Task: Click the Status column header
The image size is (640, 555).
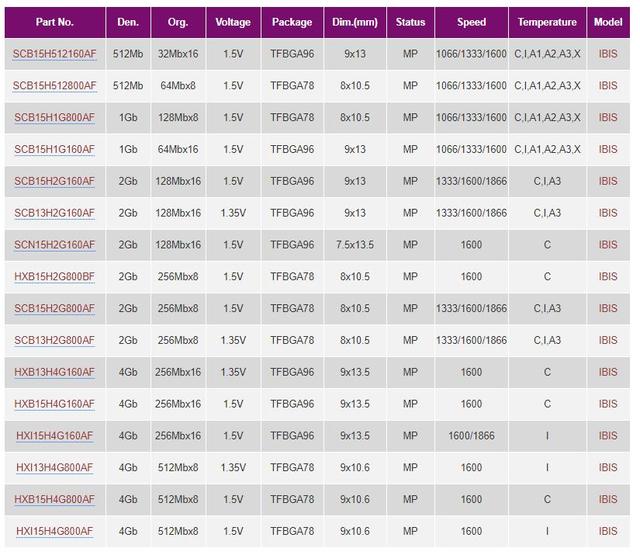Action: (410, 22)
